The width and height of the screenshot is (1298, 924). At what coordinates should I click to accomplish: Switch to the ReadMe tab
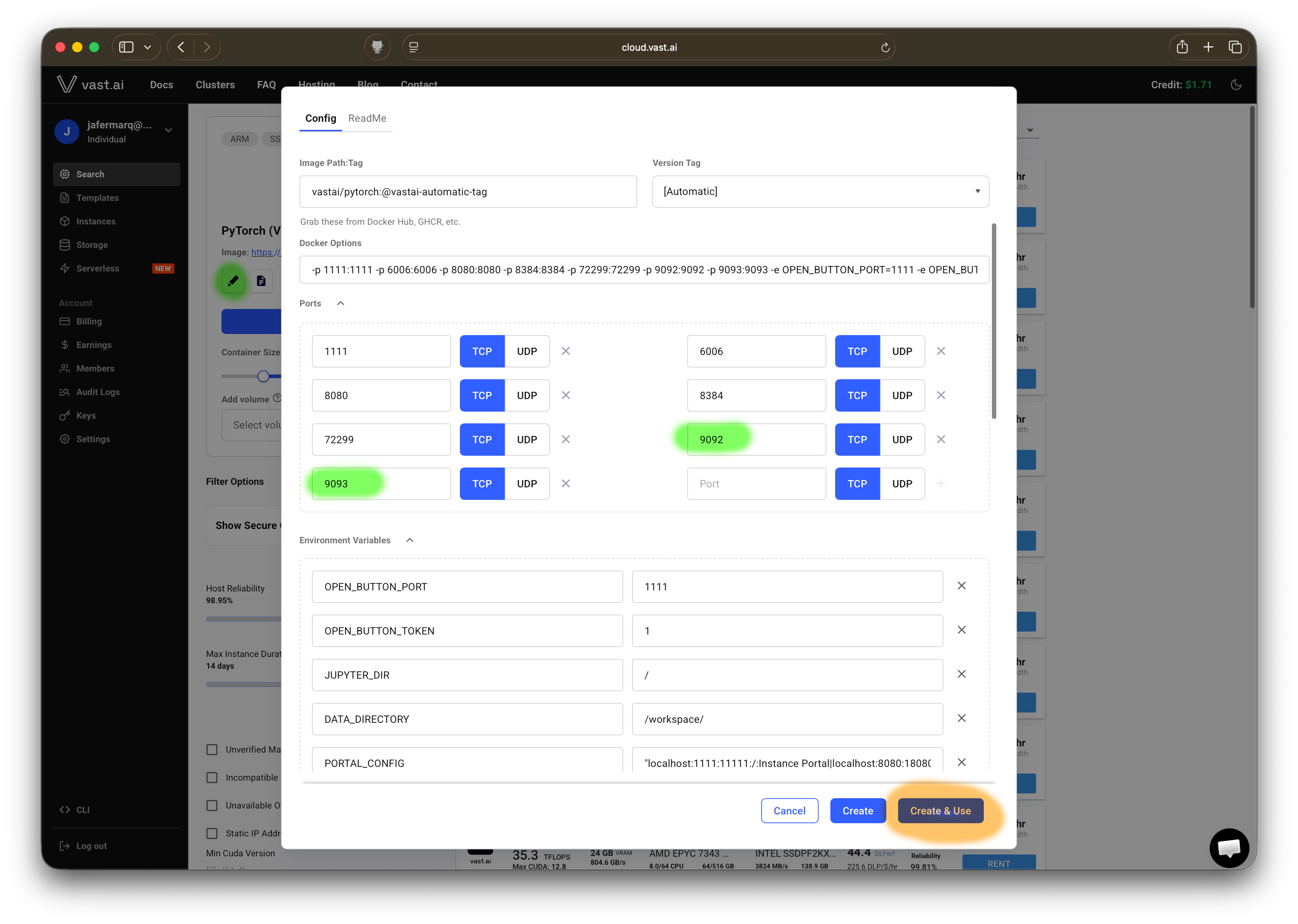click(x=367, y=118)
